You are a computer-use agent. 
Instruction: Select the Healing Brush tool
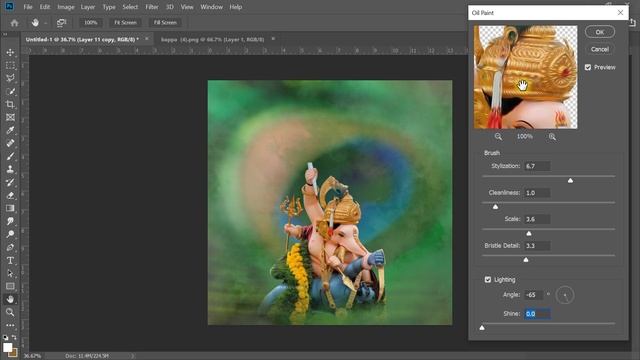[10, 143]
